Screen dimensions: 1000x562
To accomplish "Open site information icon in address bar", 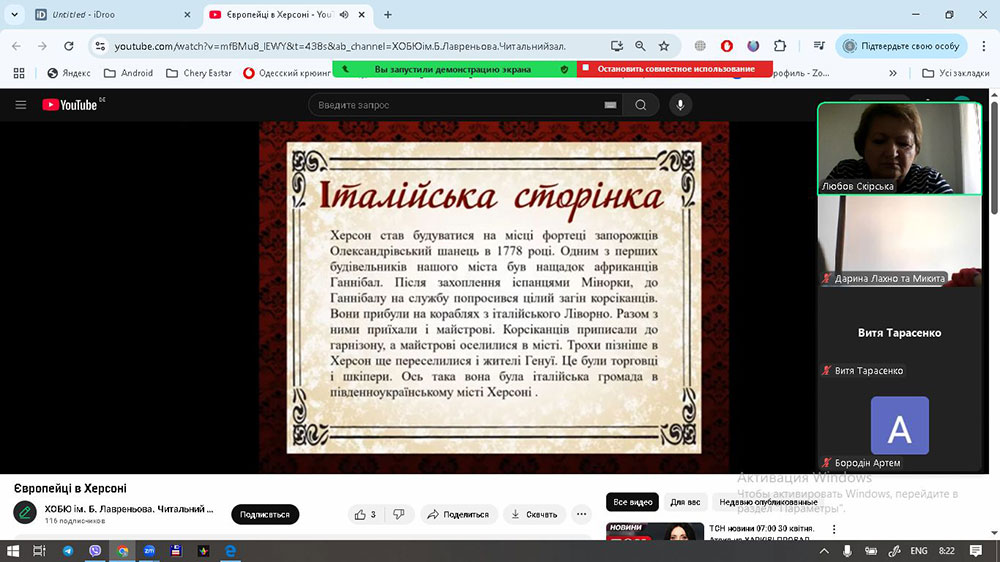I will pyautogui.click(x=100, y=46).
